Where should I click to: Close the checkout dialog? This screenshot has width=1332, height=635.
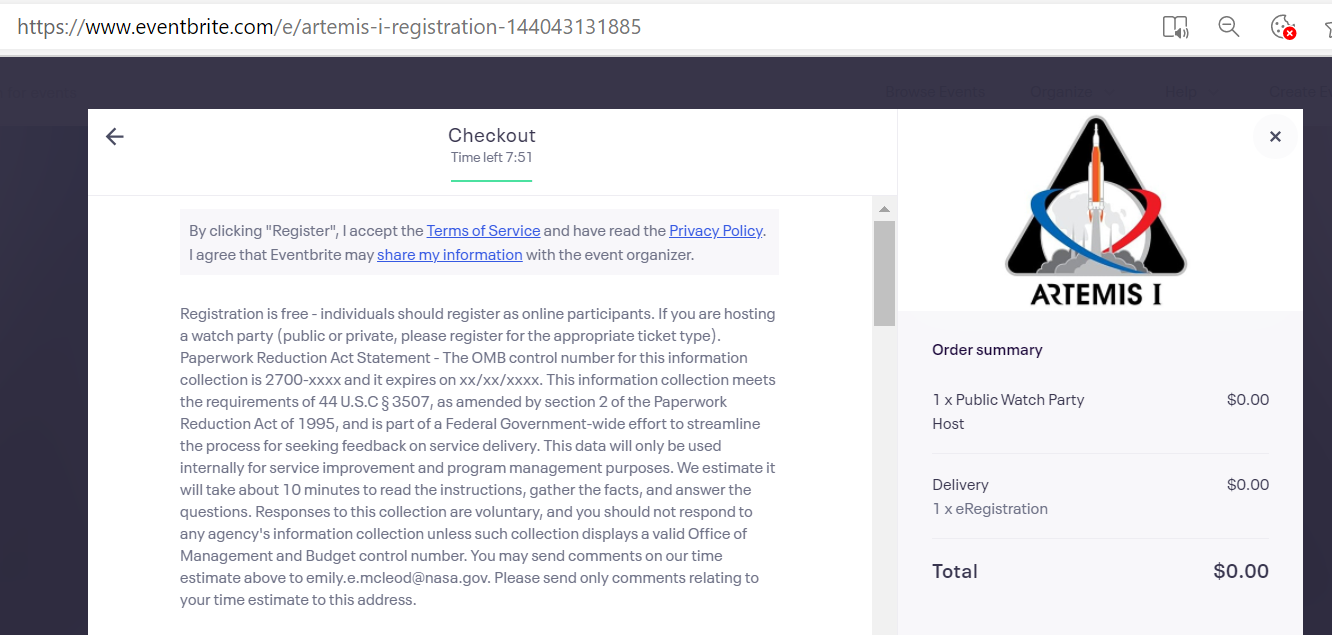(1275, 137)
